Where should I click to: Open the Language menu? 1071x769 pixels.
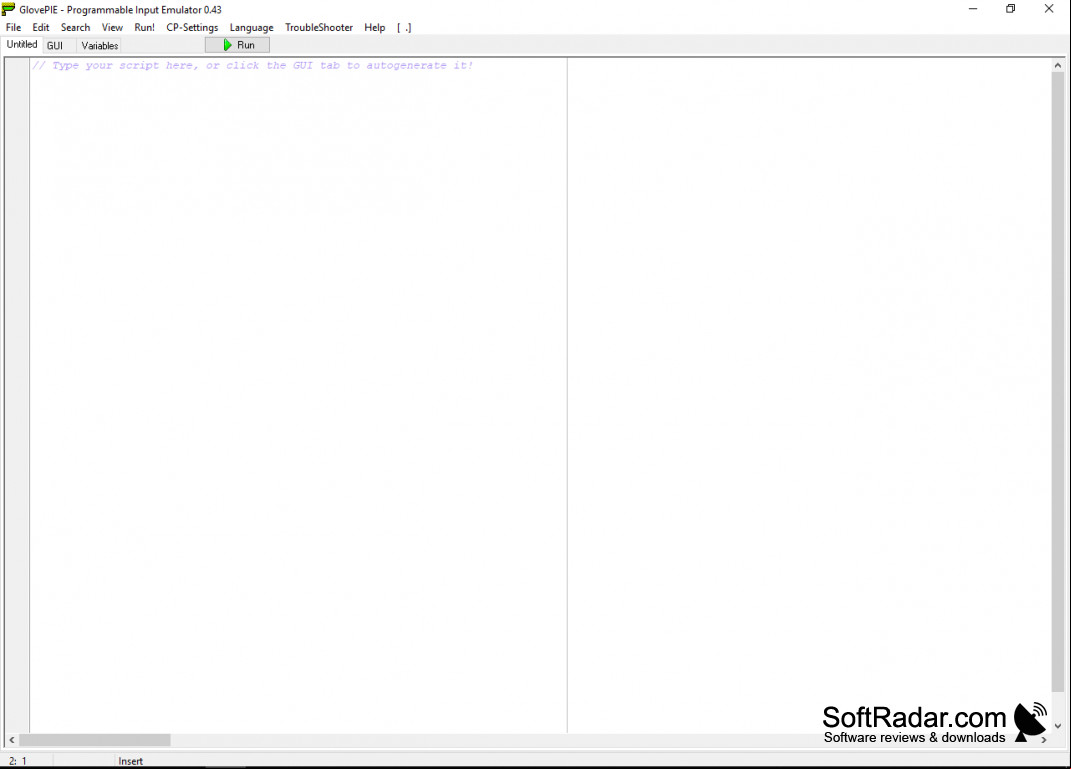(251, 27)
